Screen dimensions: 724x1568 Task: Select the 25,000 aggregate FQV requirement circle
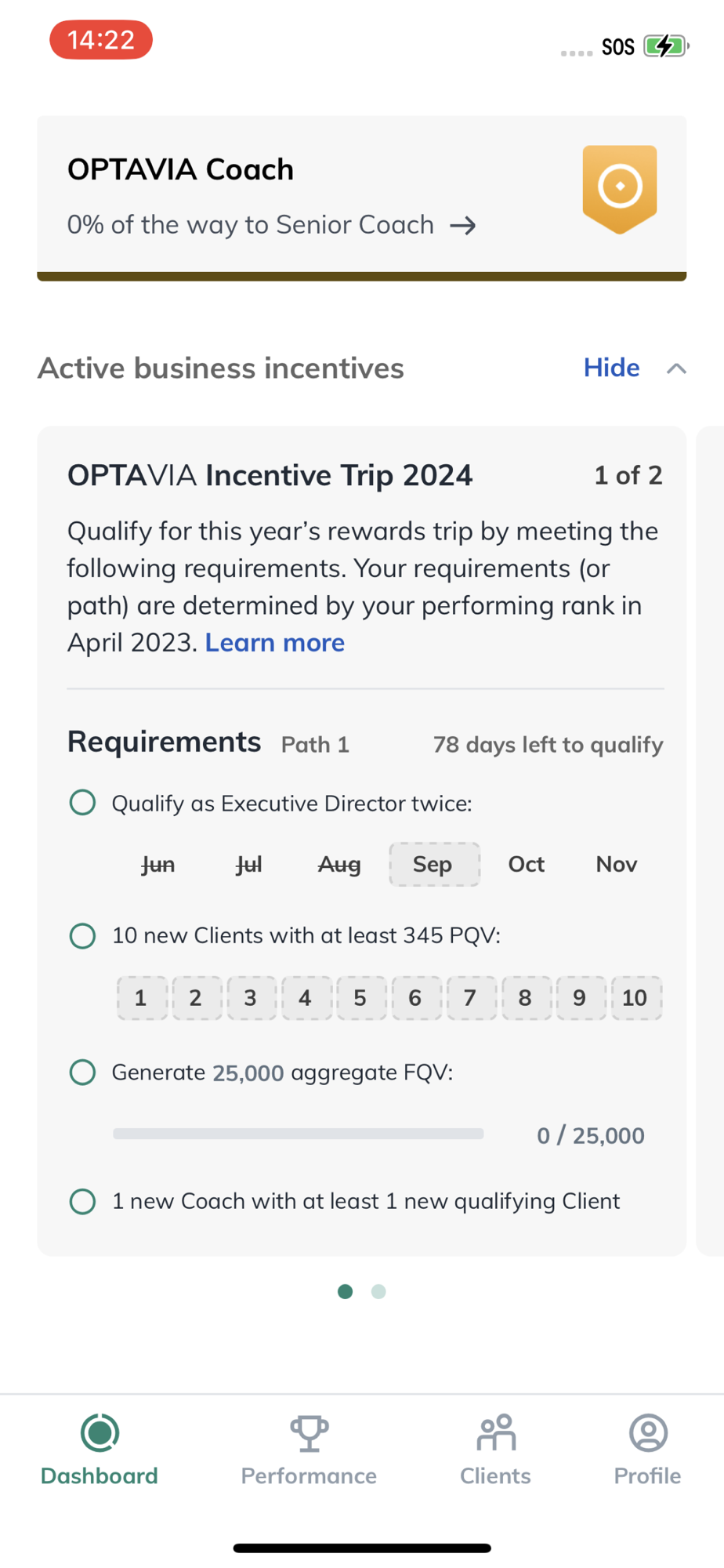pyautogui.click(x=82, y=1072)
